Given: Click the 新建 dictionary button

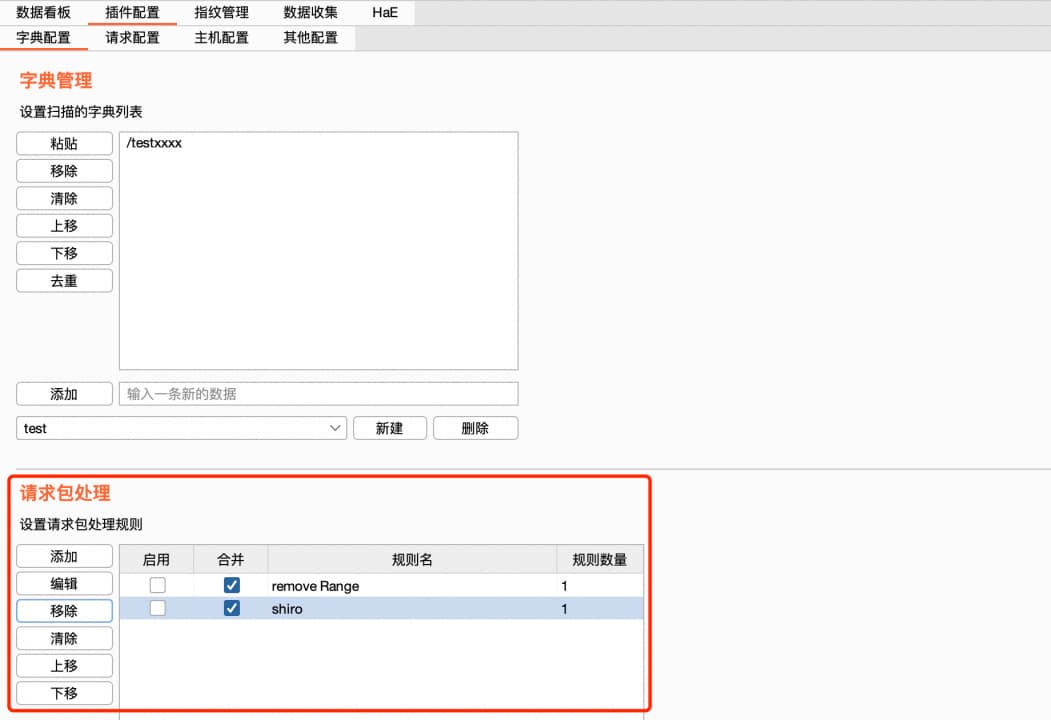Looking at the screenshot, I should click(x=389, y=428).
